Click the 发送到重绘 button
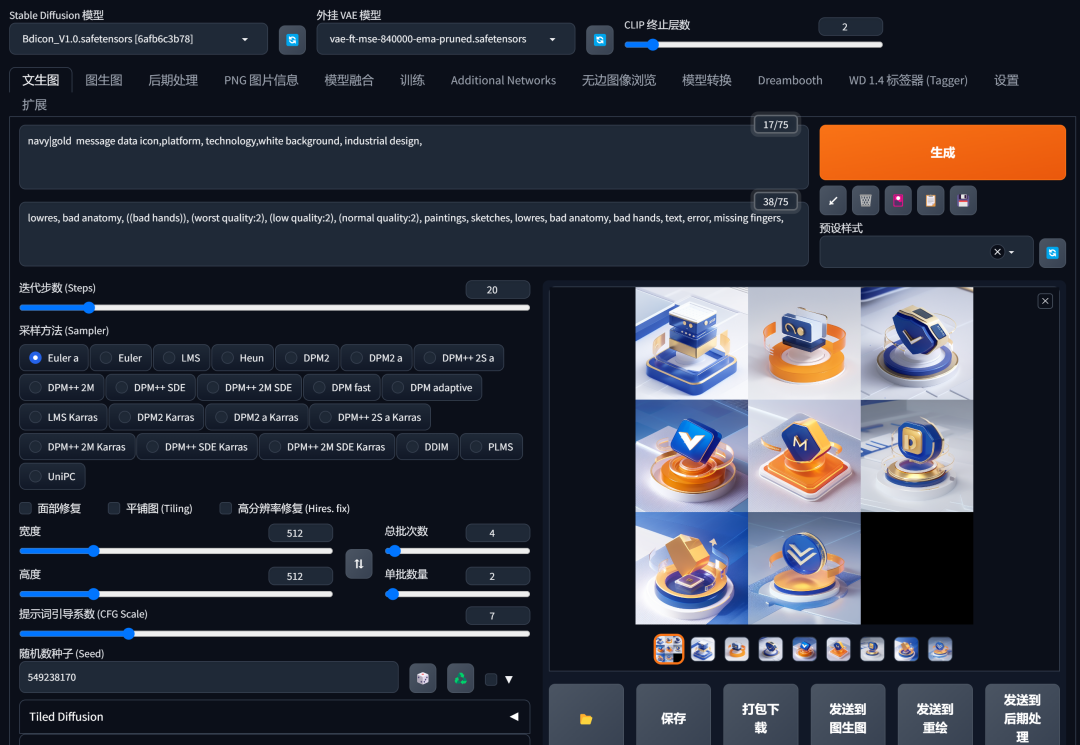Viewport: 1080px width, 745px height. click(x=935, y=718)
